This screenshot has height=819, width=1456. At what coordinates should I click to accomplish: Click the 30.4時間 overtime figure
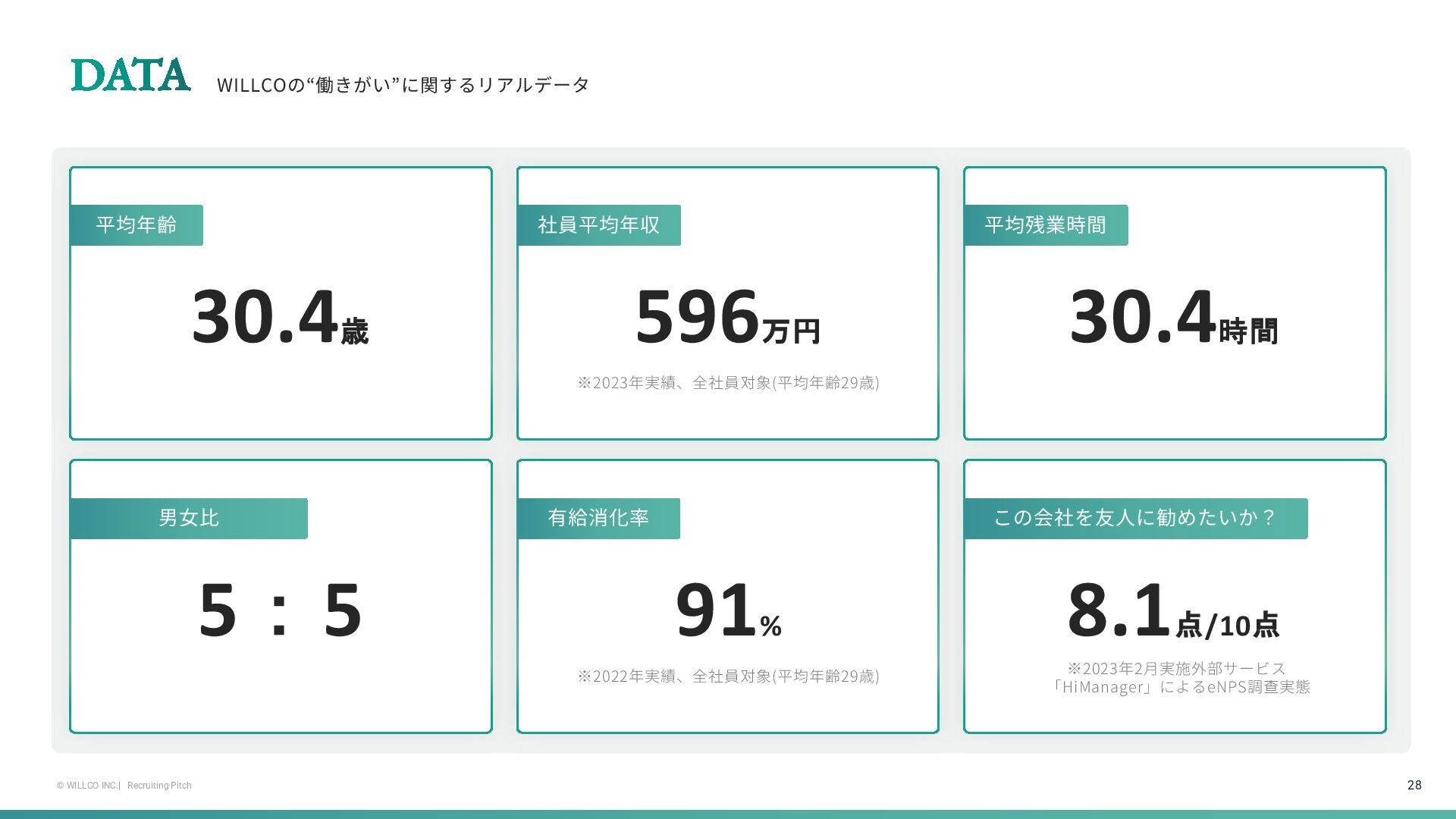[1173, 317]
